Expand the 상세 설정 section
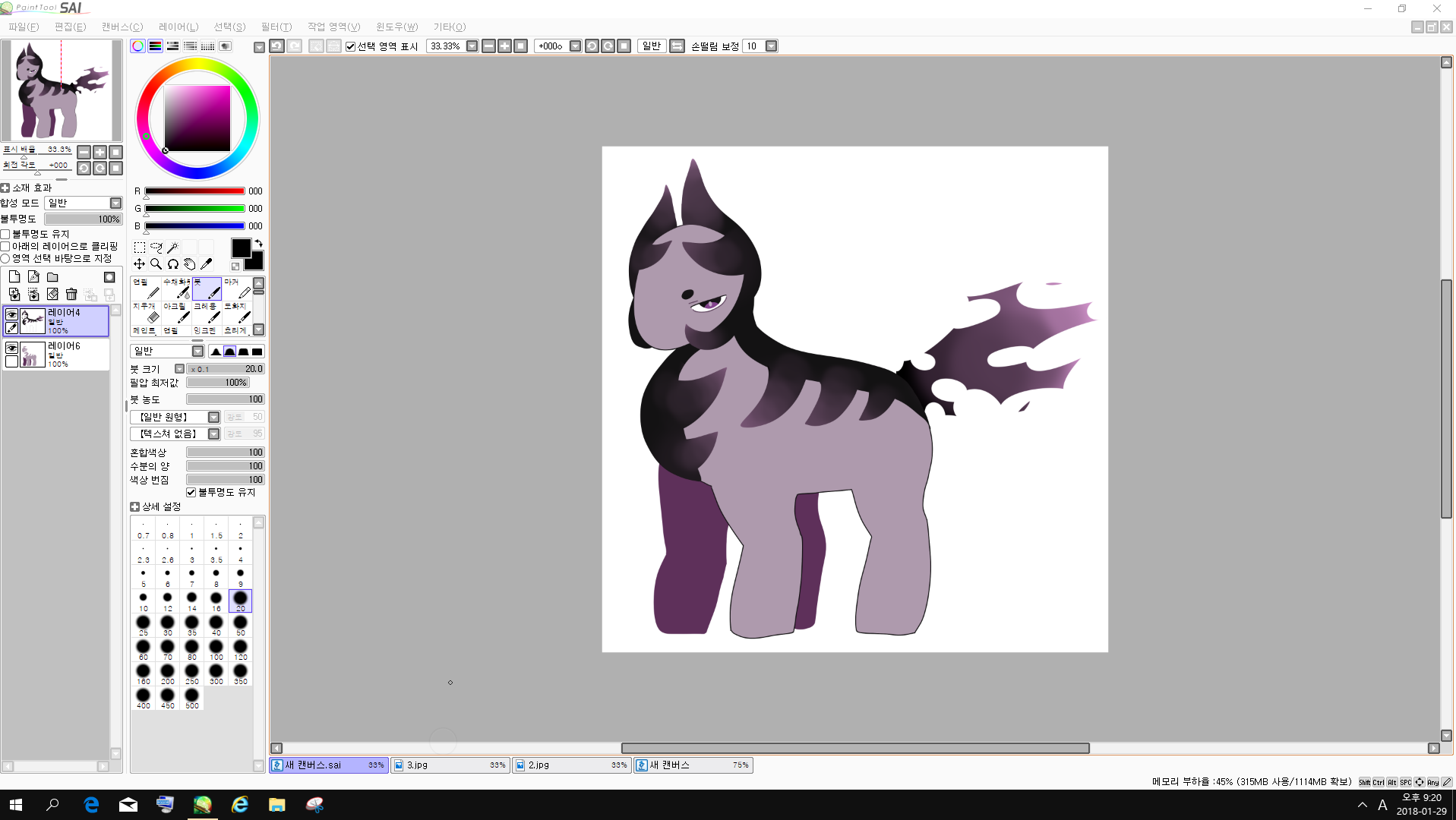Screen dimensions: 1456x820 click(x=134, y=506)
